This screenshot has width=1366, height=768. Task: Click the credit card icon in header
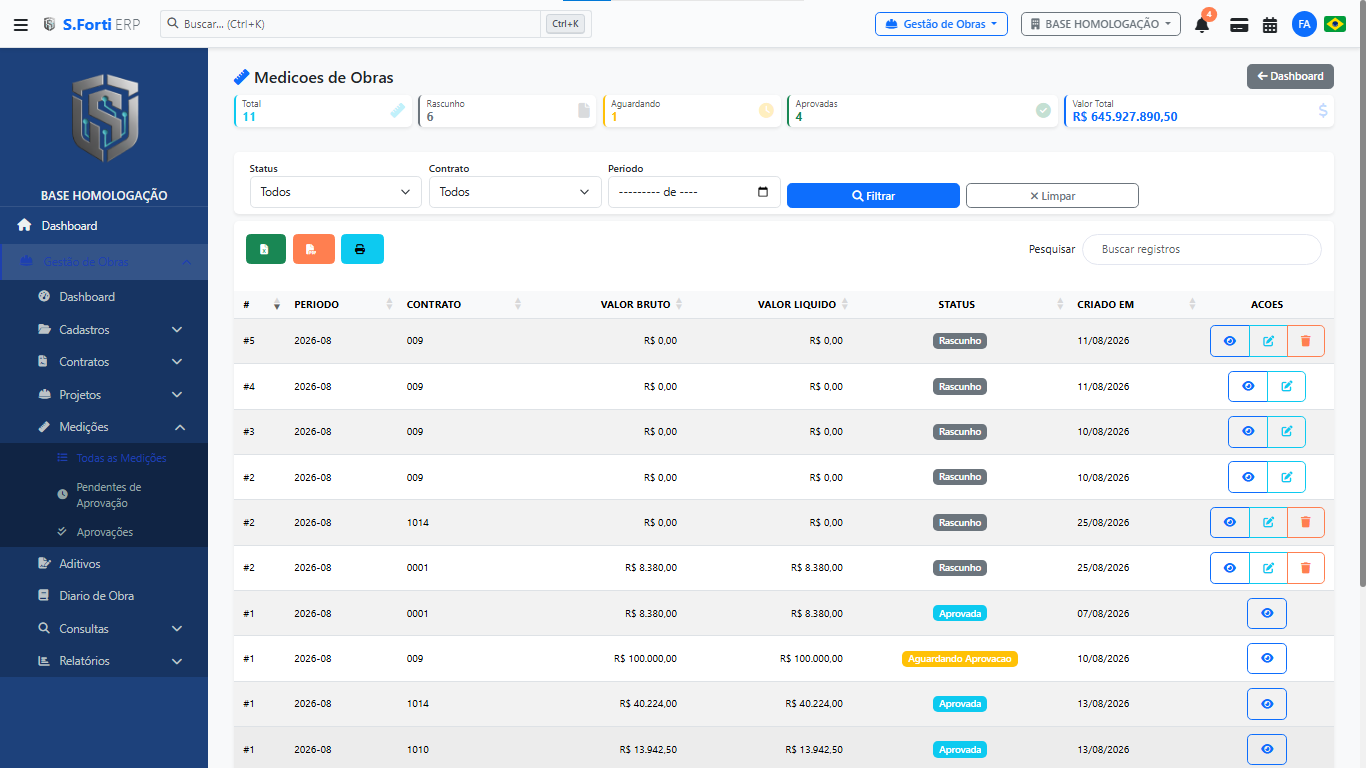click(x=1239, y=25)
